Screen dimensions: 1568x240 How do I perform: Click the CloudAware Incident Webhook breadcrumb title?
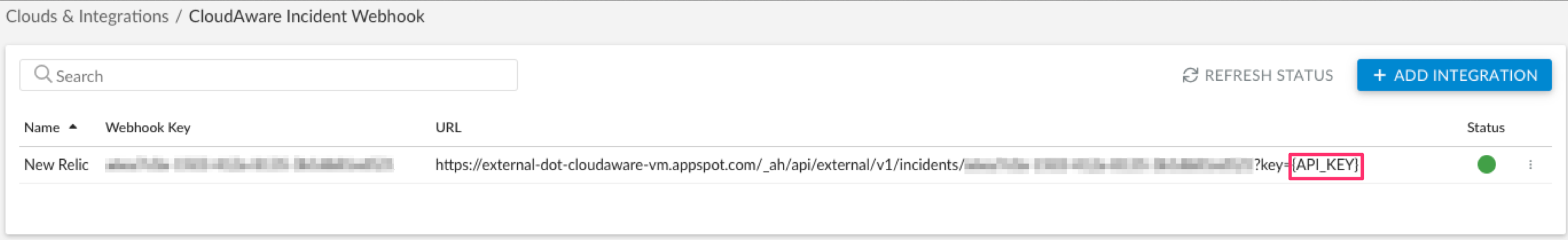[x=306, y=16]
